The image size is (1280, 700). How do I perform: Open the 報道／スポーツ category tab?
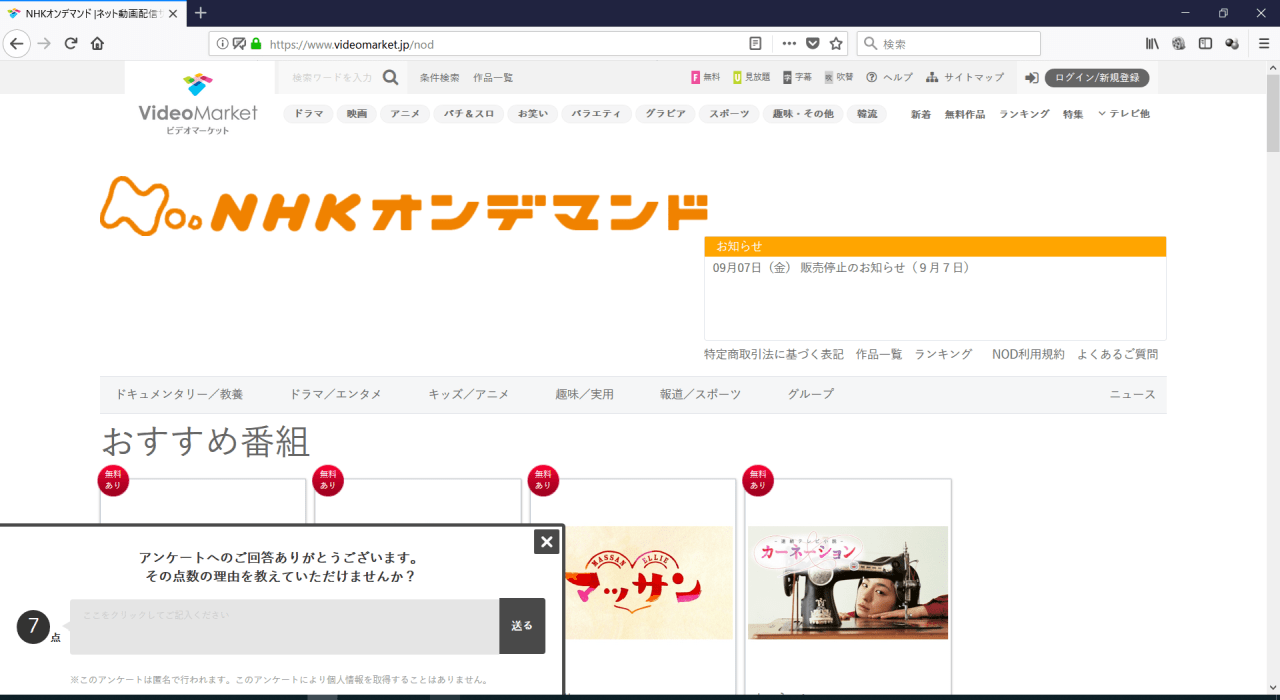[701, 395]
